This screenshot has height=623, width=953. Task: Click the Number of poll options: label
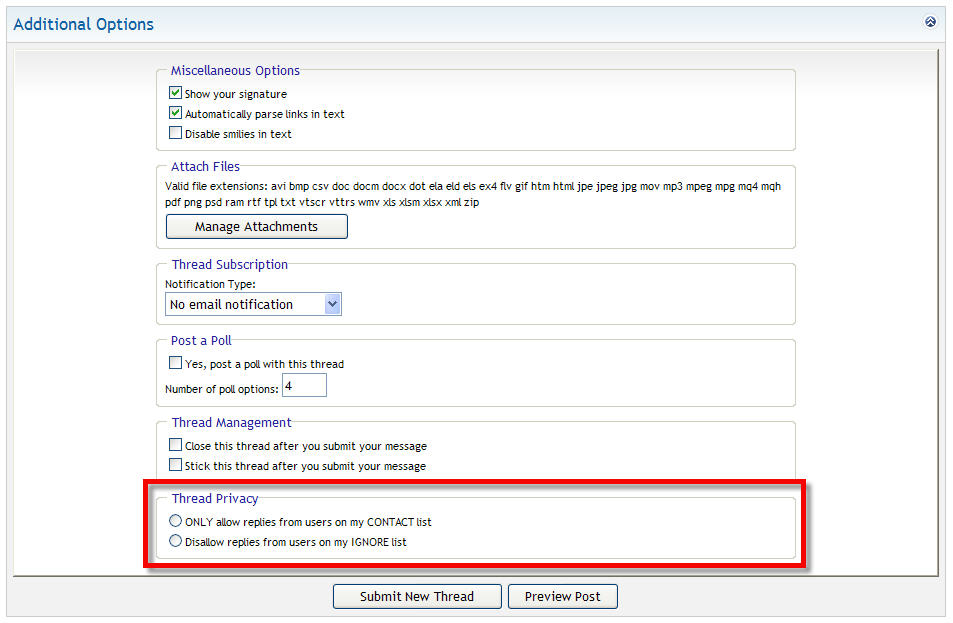[x=222, y=389]
